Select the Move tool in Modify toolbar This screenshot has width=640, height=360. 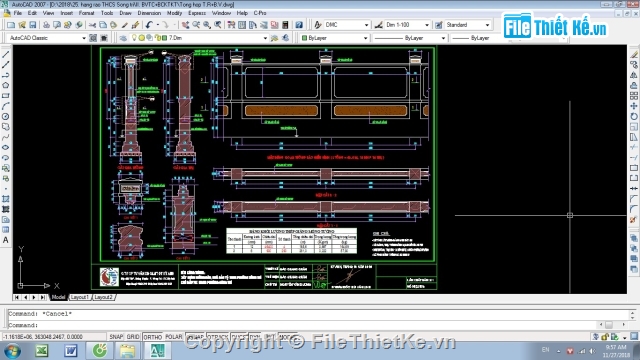click(x=633, y=106)
